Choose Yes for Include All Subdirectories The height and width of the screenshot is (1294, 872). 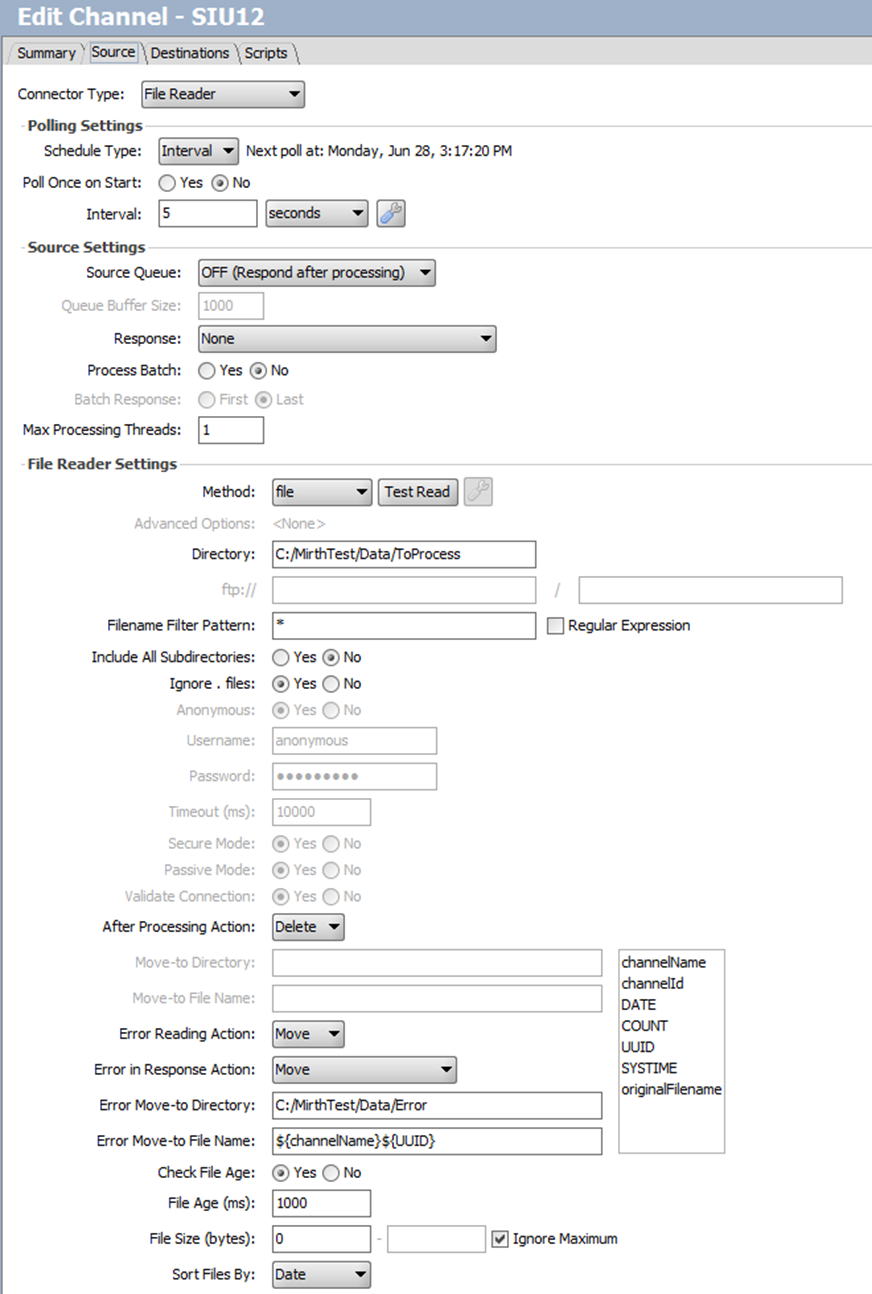(281, 658)
